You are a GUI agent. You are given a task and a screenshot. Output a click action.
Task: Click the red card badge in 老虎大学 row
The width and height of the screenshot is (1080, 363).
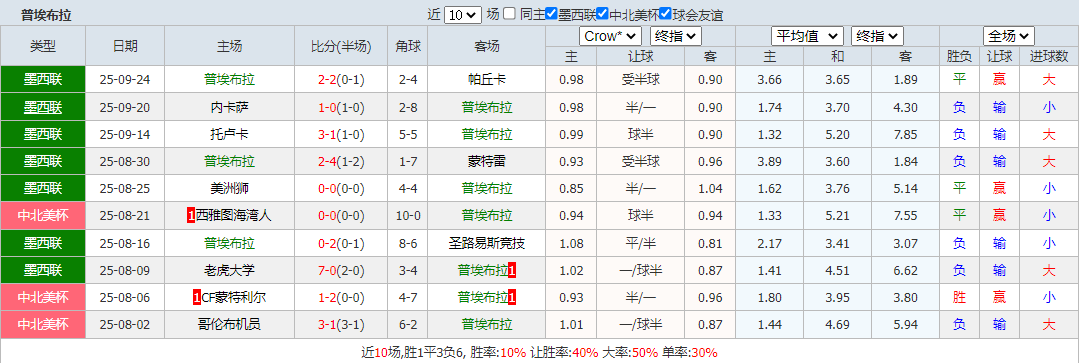point(512,271)
